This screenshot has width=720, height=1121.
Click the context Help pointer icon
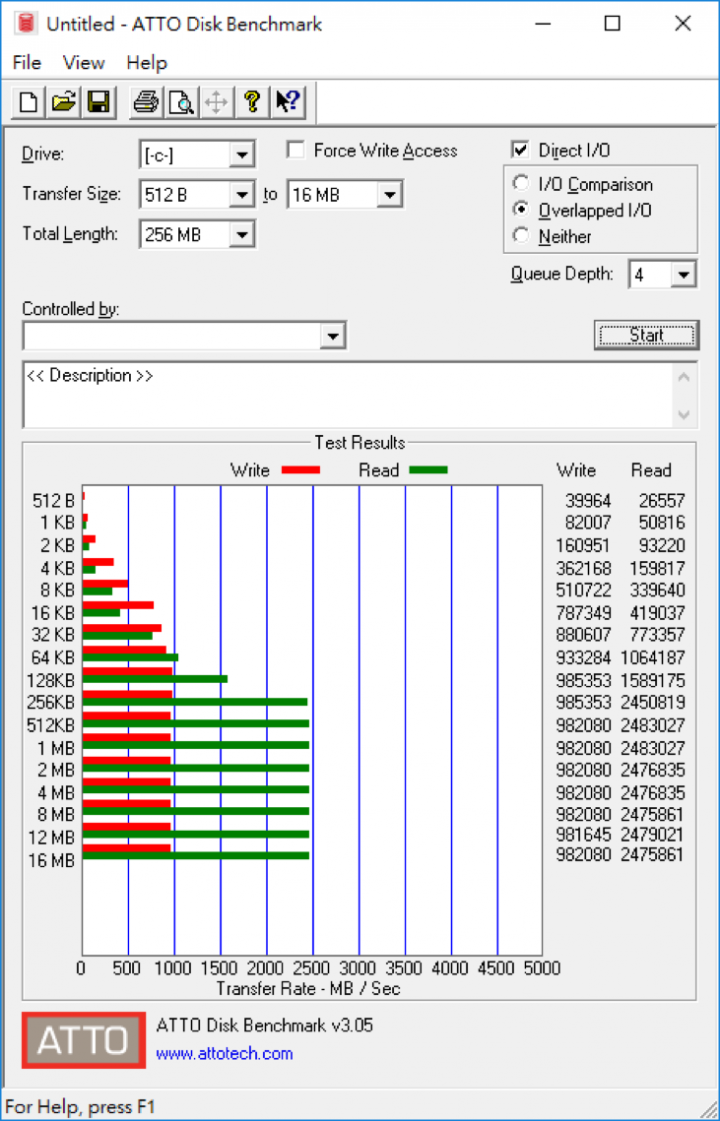pos(289,102)
